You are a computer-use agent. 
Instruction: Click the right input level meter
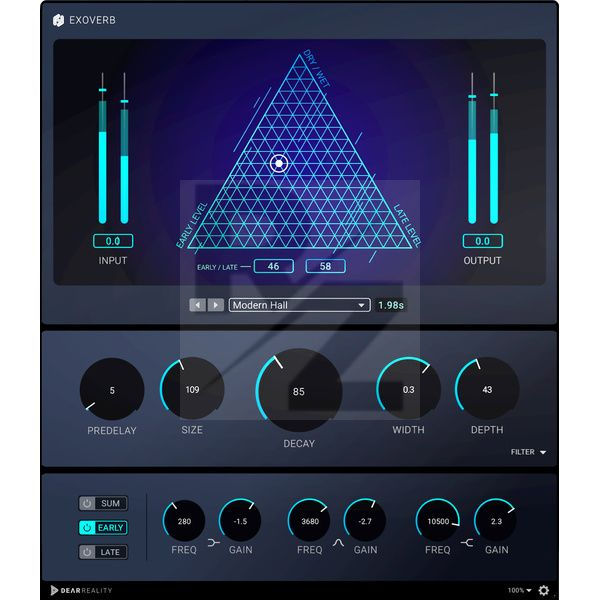tap(124, 148)
